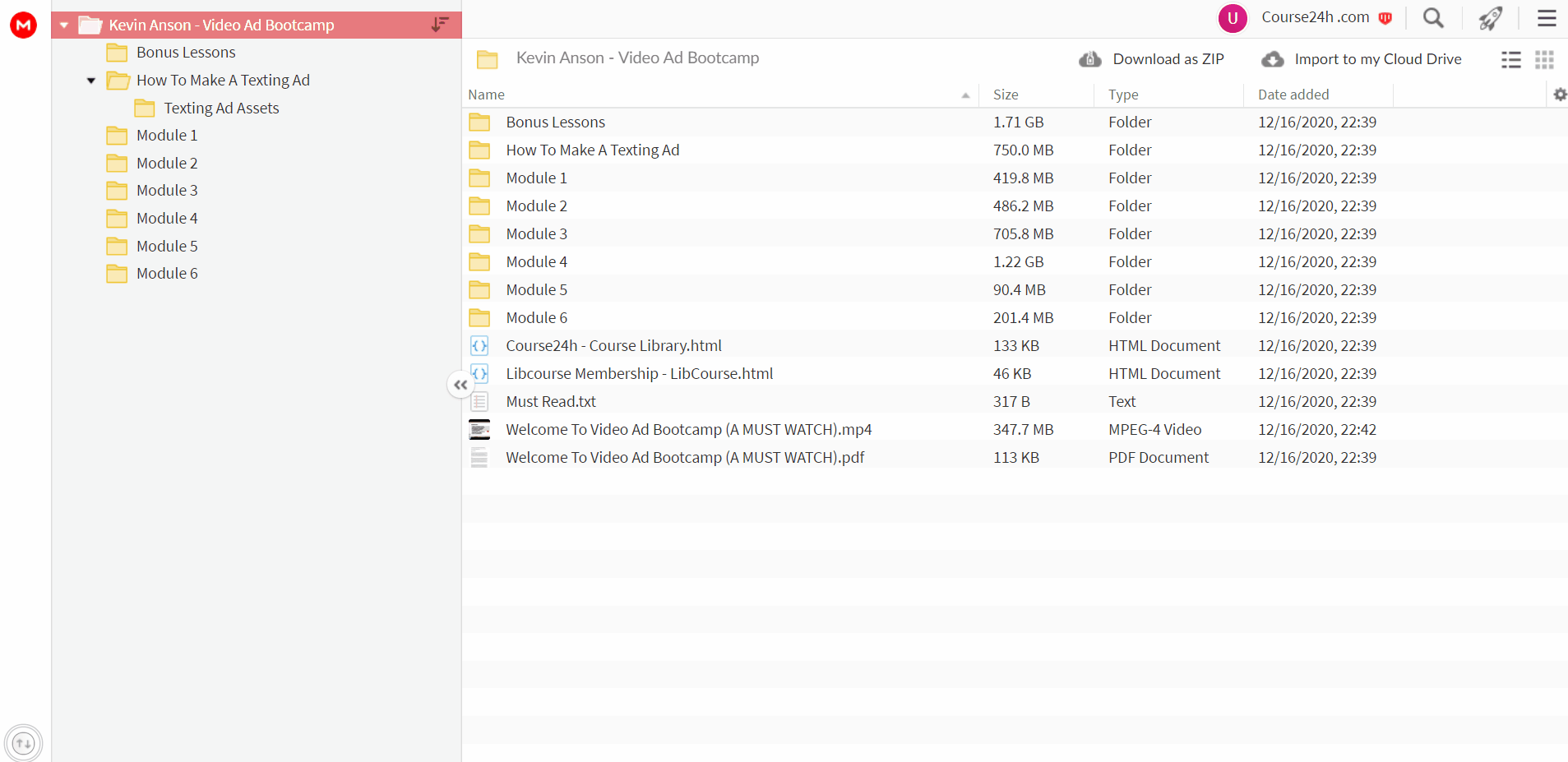
Task: Open the hamburger main menu
Action: point(1547,18)
